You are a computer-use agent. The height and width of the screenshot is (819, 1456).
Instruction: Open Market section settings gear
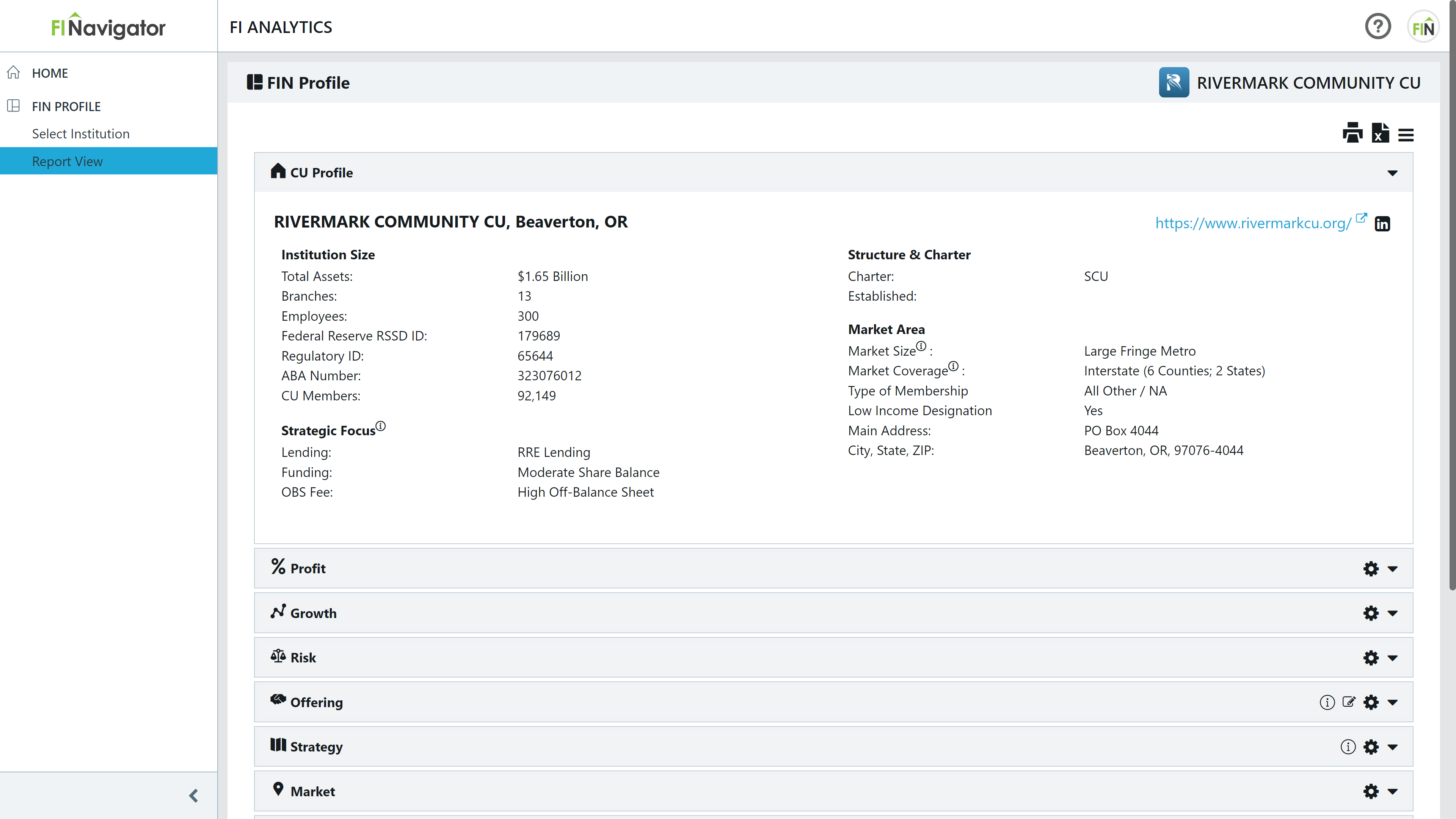pos(1371,791)
